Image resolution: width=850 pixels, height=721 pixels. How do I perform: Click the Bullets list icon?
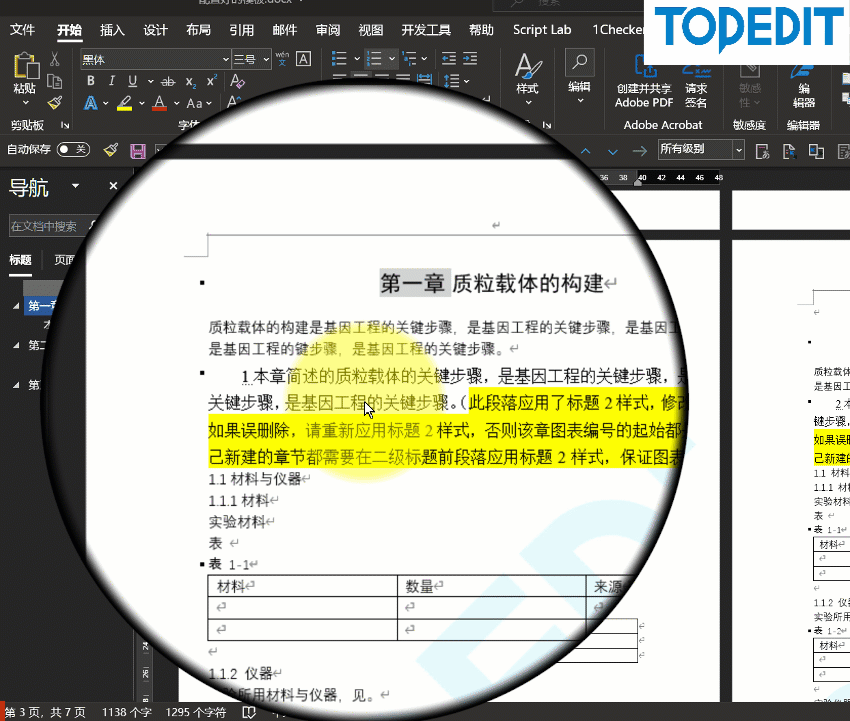(339, 58)
